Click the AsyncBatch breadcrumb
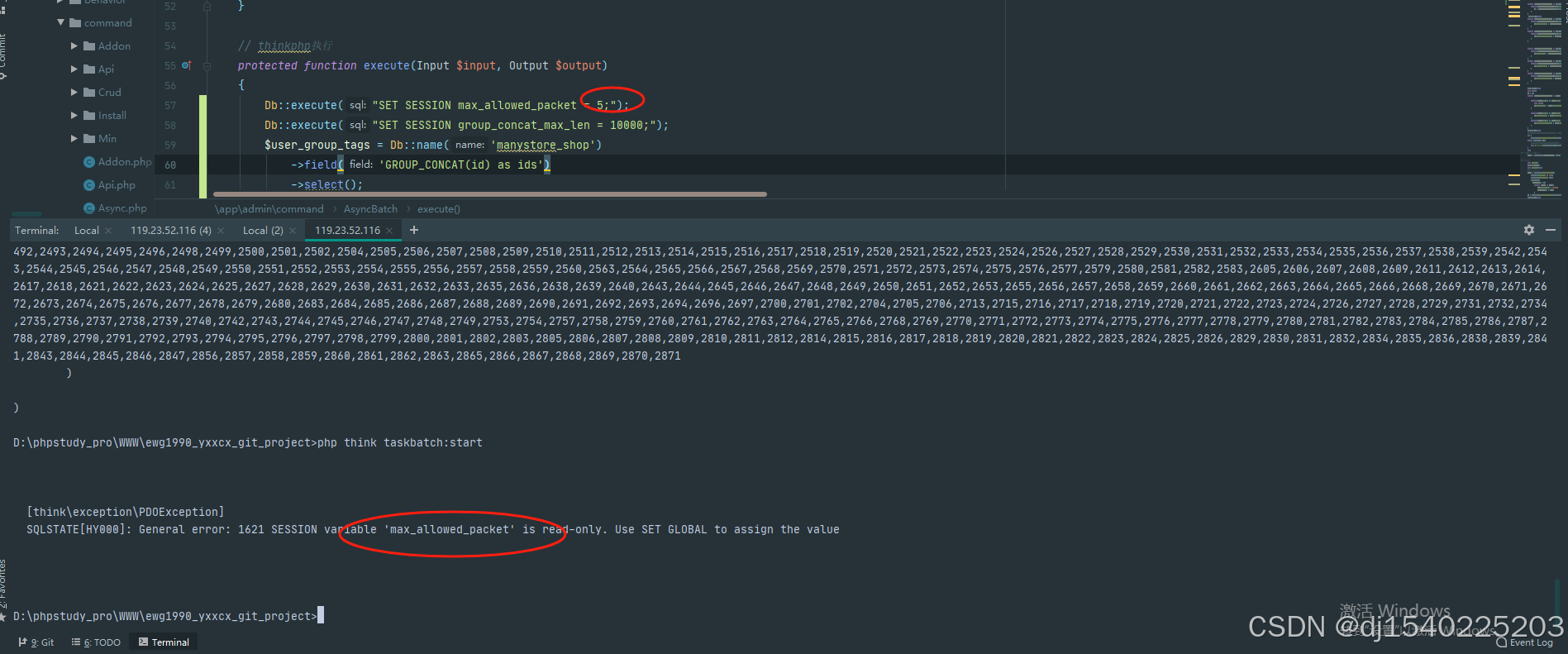Viewport: 1568px width, 654px height. [x=370, y=209]
